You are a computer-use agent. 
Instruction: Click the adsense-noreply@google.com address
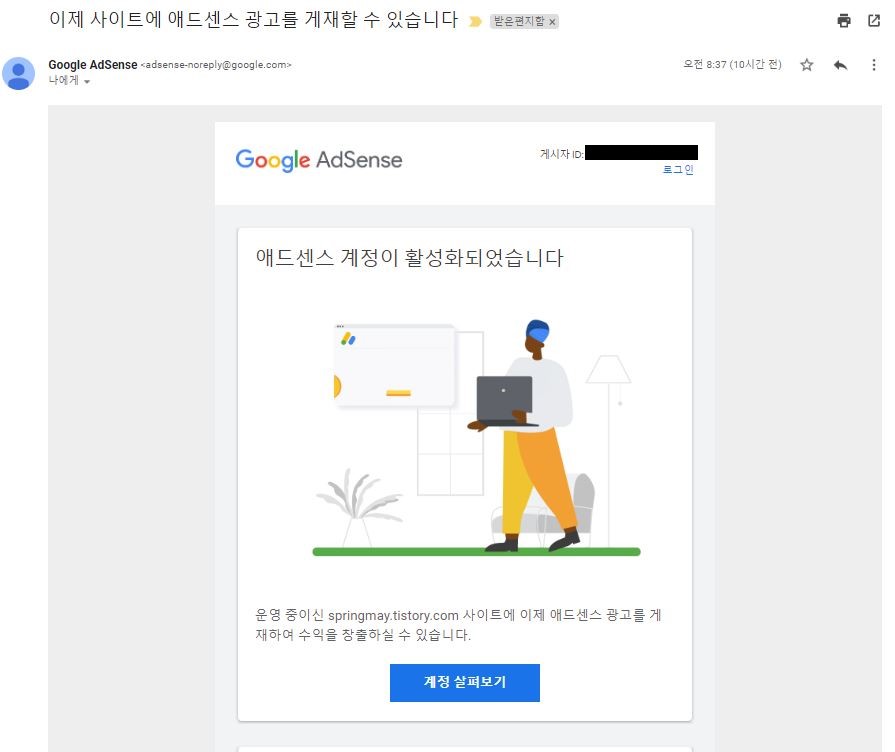click(216, 65)
